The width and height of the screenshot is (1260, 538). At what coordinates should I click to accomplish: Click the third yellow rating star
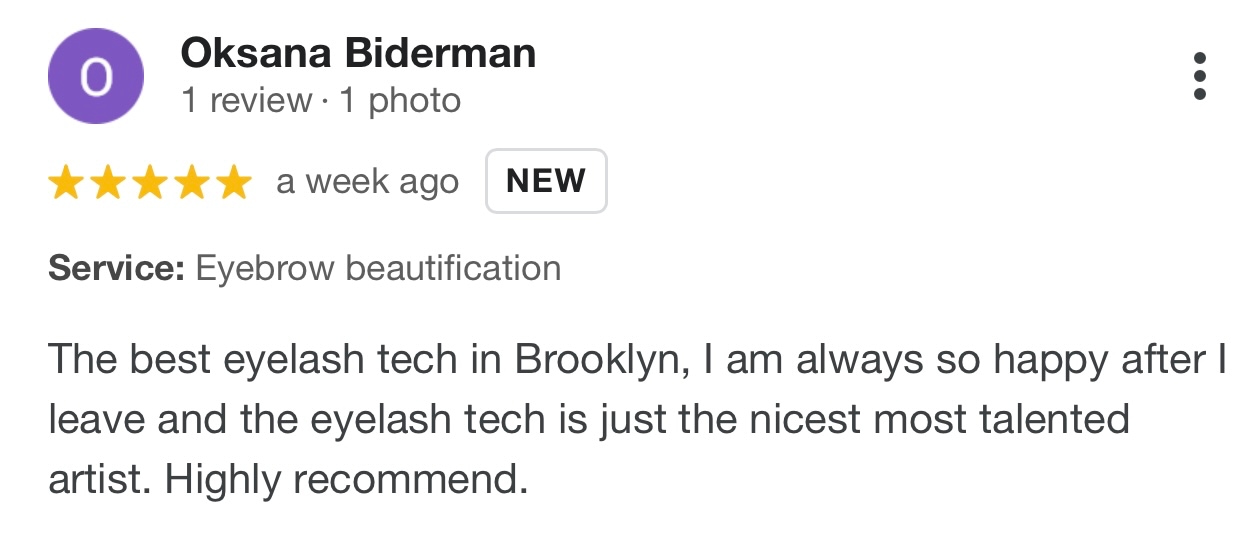point(149,183)
